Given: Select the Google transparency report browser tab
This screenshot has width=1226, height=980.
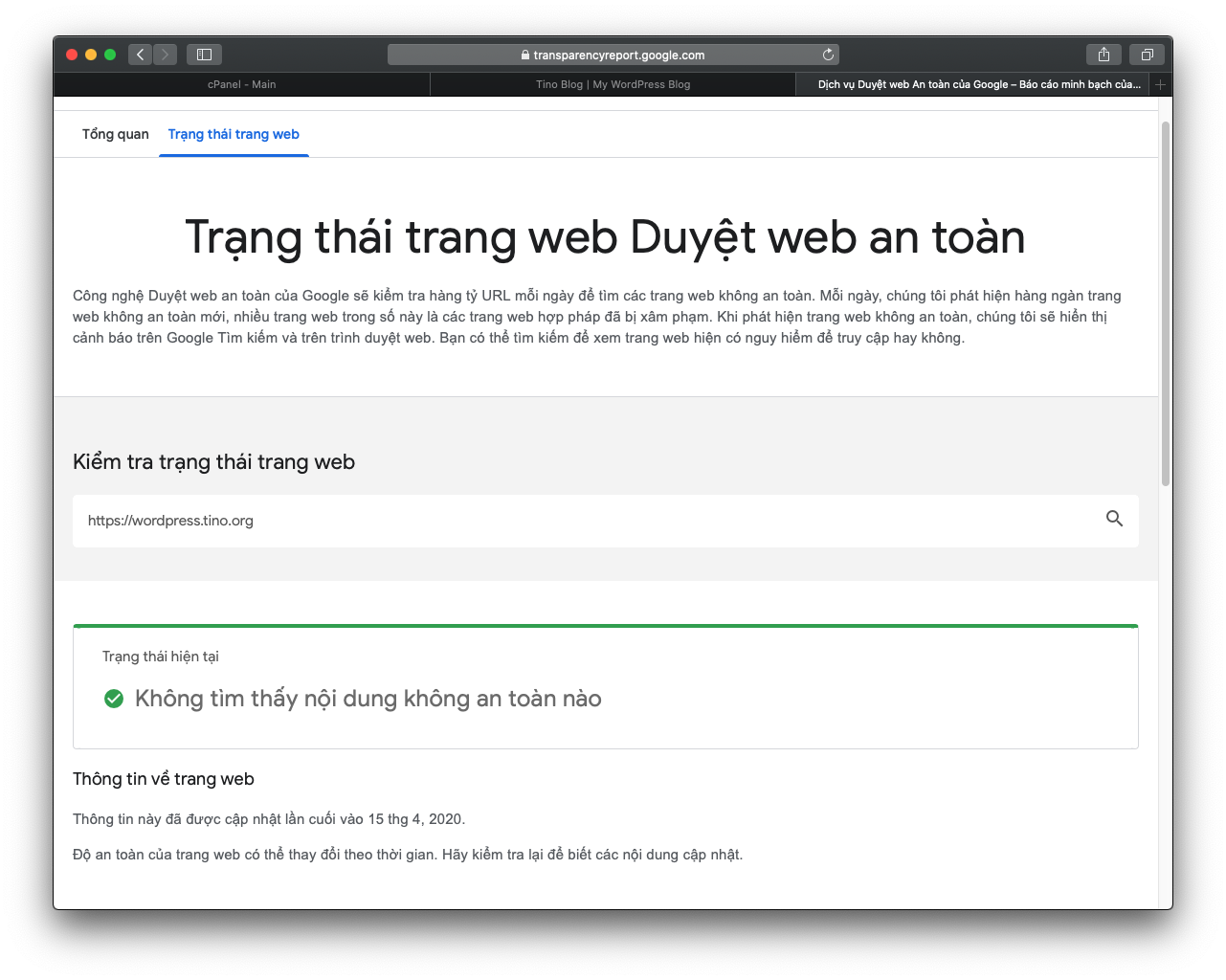Looking at the screenshot, I should pos(976,84).
